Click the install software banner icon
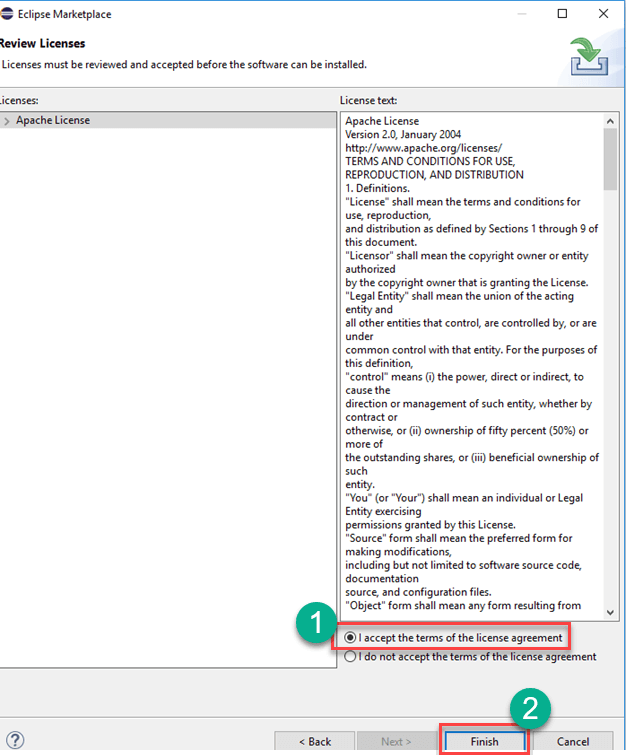Image resolution: width=626 pixels, height=755 pixels. (592, 56)
